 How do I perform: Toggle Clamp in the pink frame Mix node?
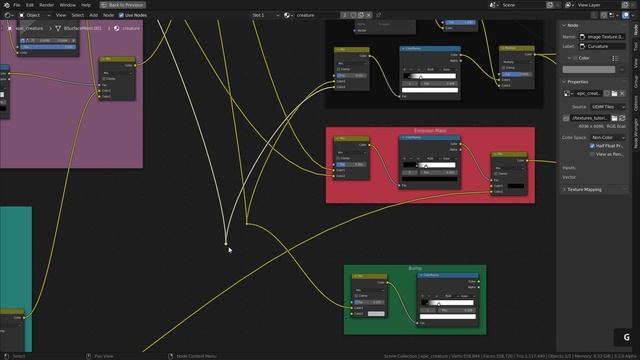(104, 79)
